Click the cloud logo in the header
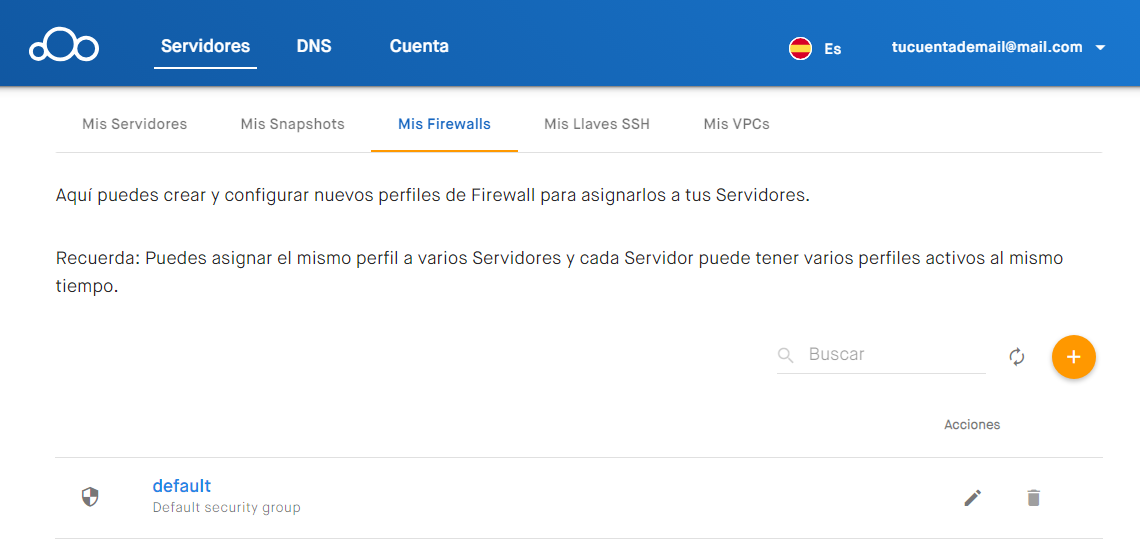 (x=64, y=45)
